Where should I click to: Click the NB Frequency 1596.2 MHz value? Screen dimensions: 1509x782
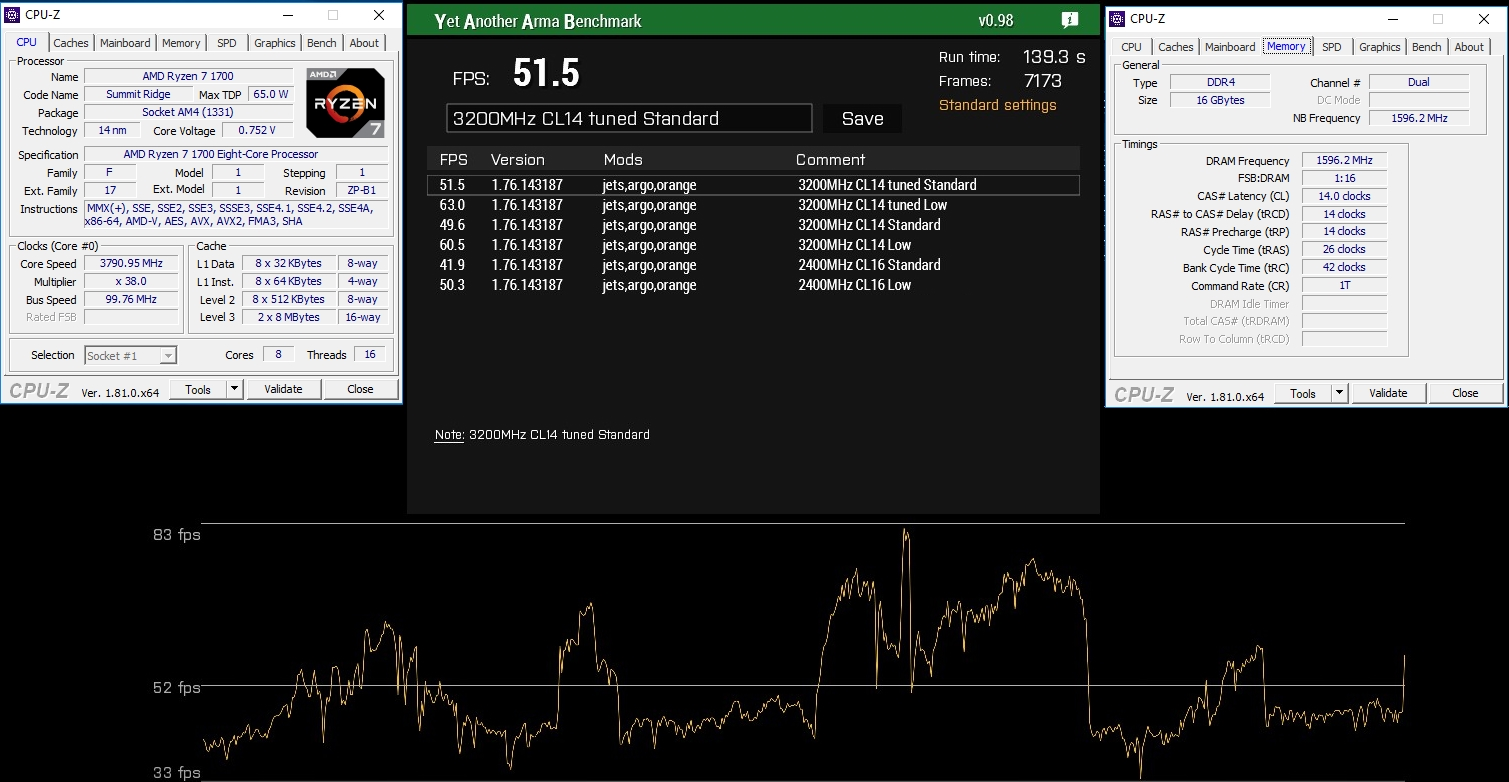[x=1418, y=118]
